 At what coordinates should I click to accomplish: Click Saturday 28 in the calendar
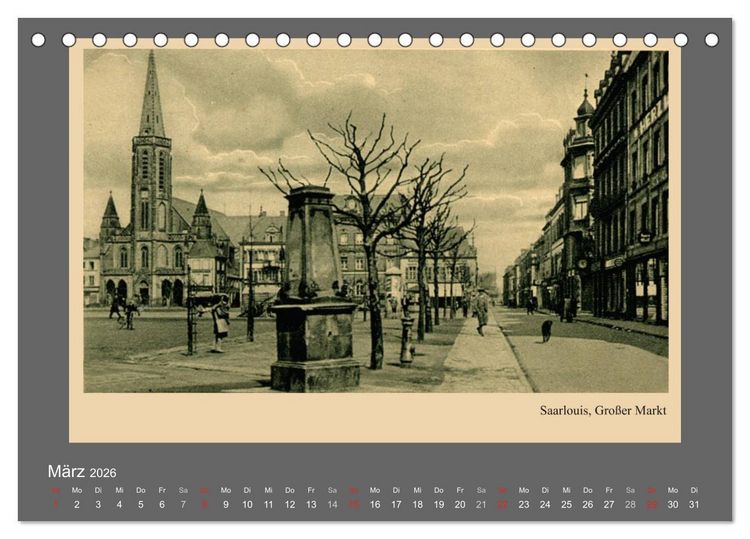click(630, 505)
